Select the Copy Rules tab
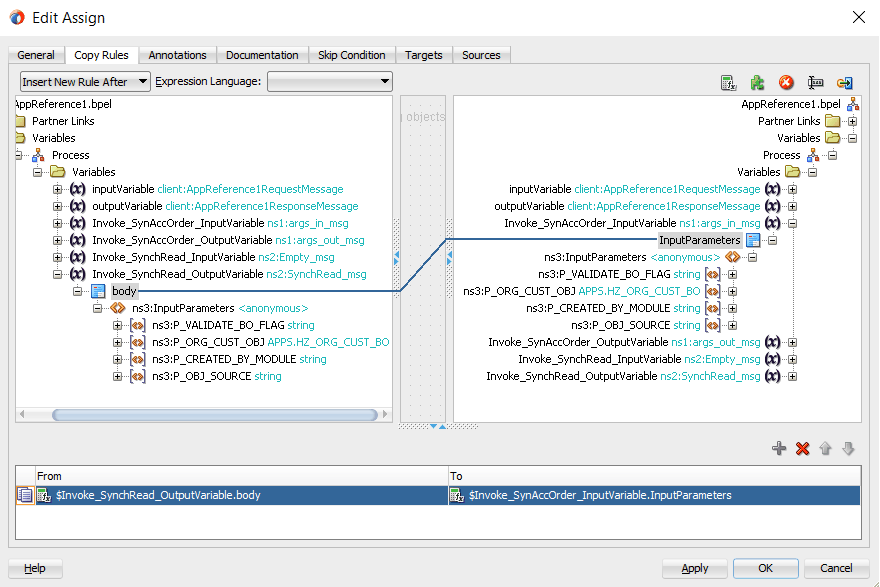 point(101,55)
